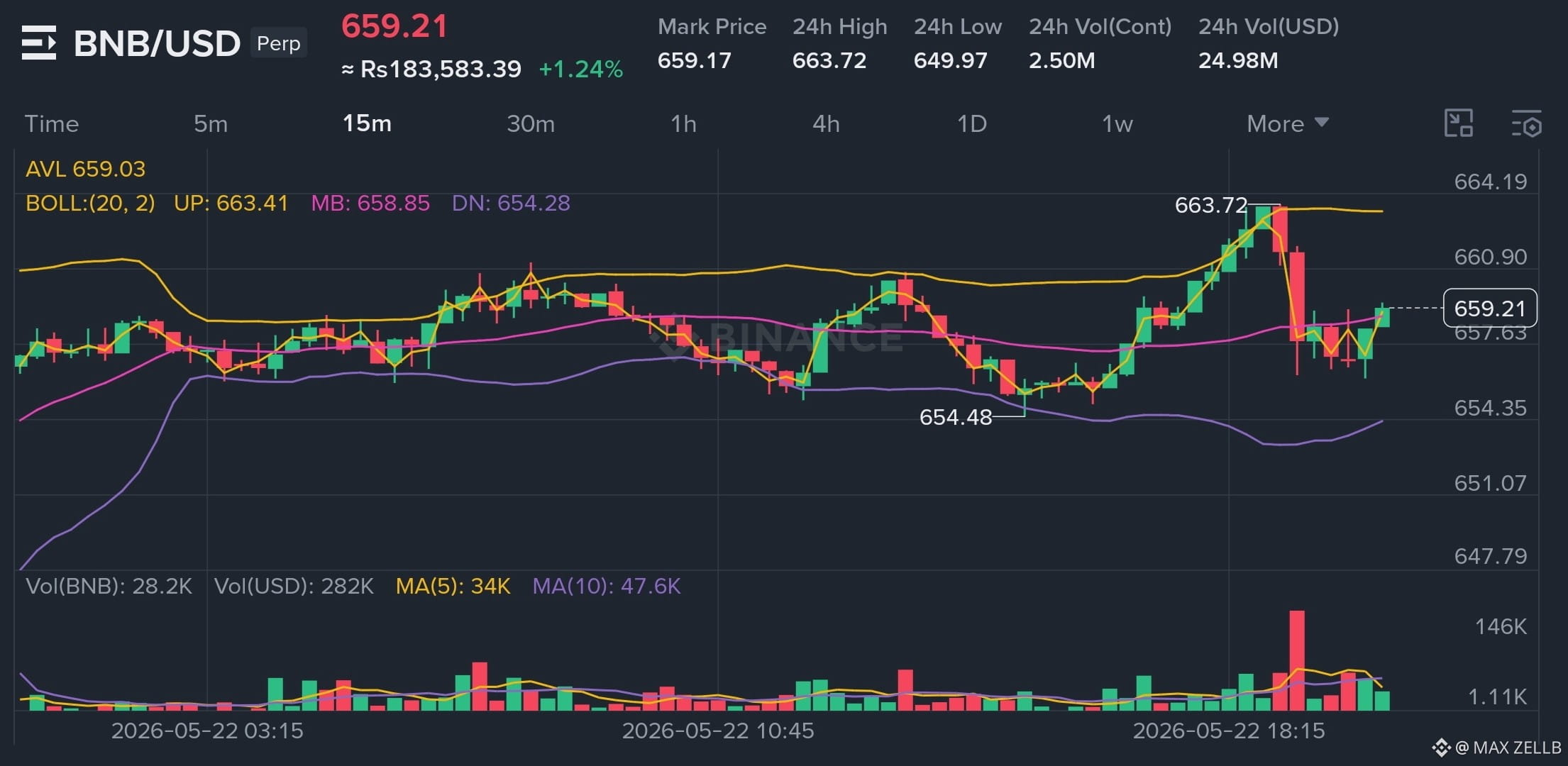This screenshot has height=766, width=1568.
Task: Click the DN: 654.28 band value
Action: tap(511, 203)
